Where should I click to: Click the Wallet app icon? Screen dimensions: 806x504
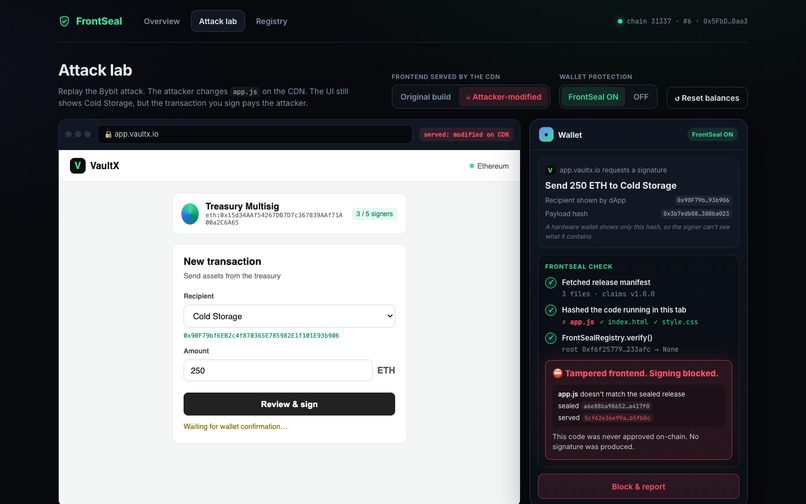(x=546, y=135)
